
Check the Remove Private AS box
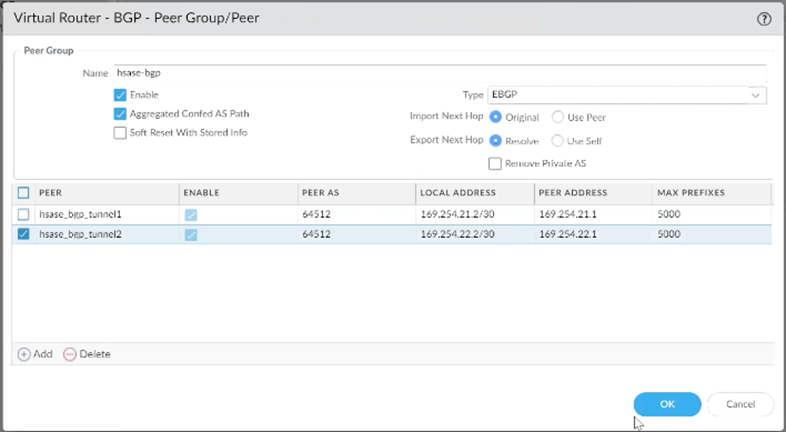pyautogui.click(x=494, y=163)
